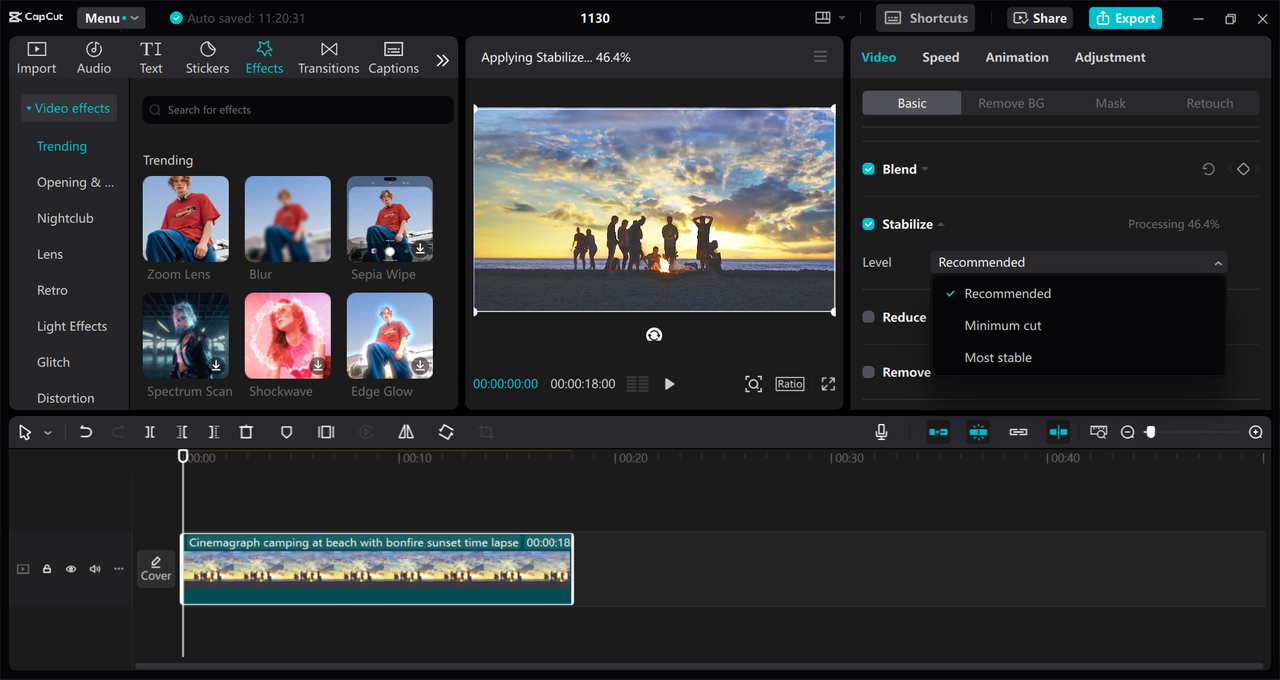Choose Most stable from the Level dropdown
Image resolution: width=1280 pixels, height=680 pixels.
(x=997, y=358)
